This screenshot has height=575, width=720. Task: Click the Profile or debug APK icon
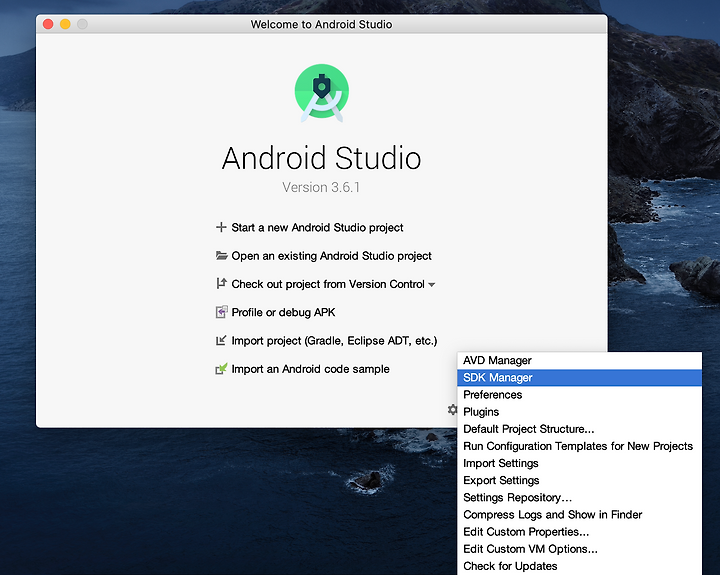pyautogui.click(x=221, y=312)
